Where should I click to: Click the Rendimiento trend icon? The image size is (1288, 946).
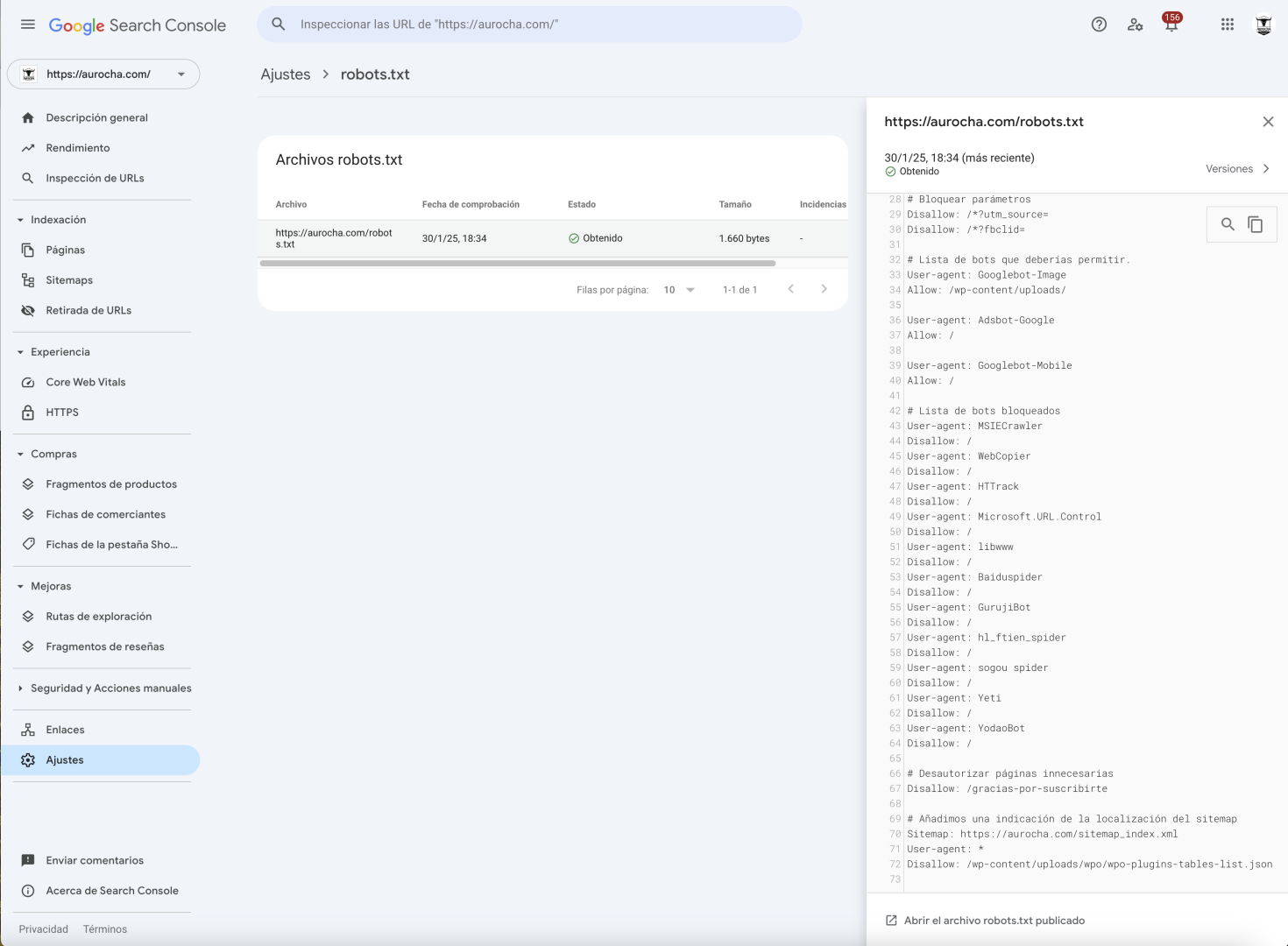28,148
